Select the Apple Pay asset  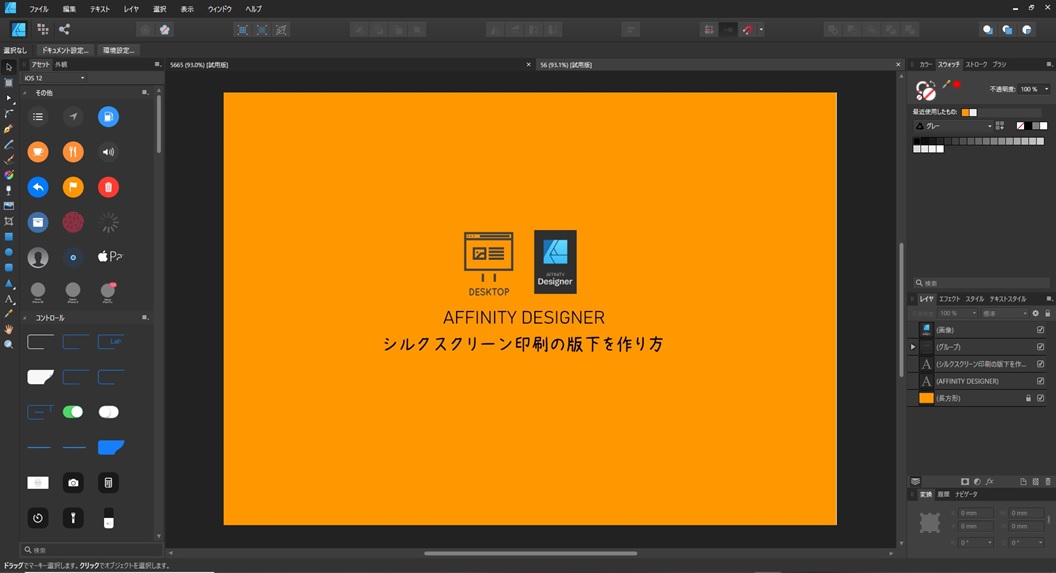coord(110,257)
